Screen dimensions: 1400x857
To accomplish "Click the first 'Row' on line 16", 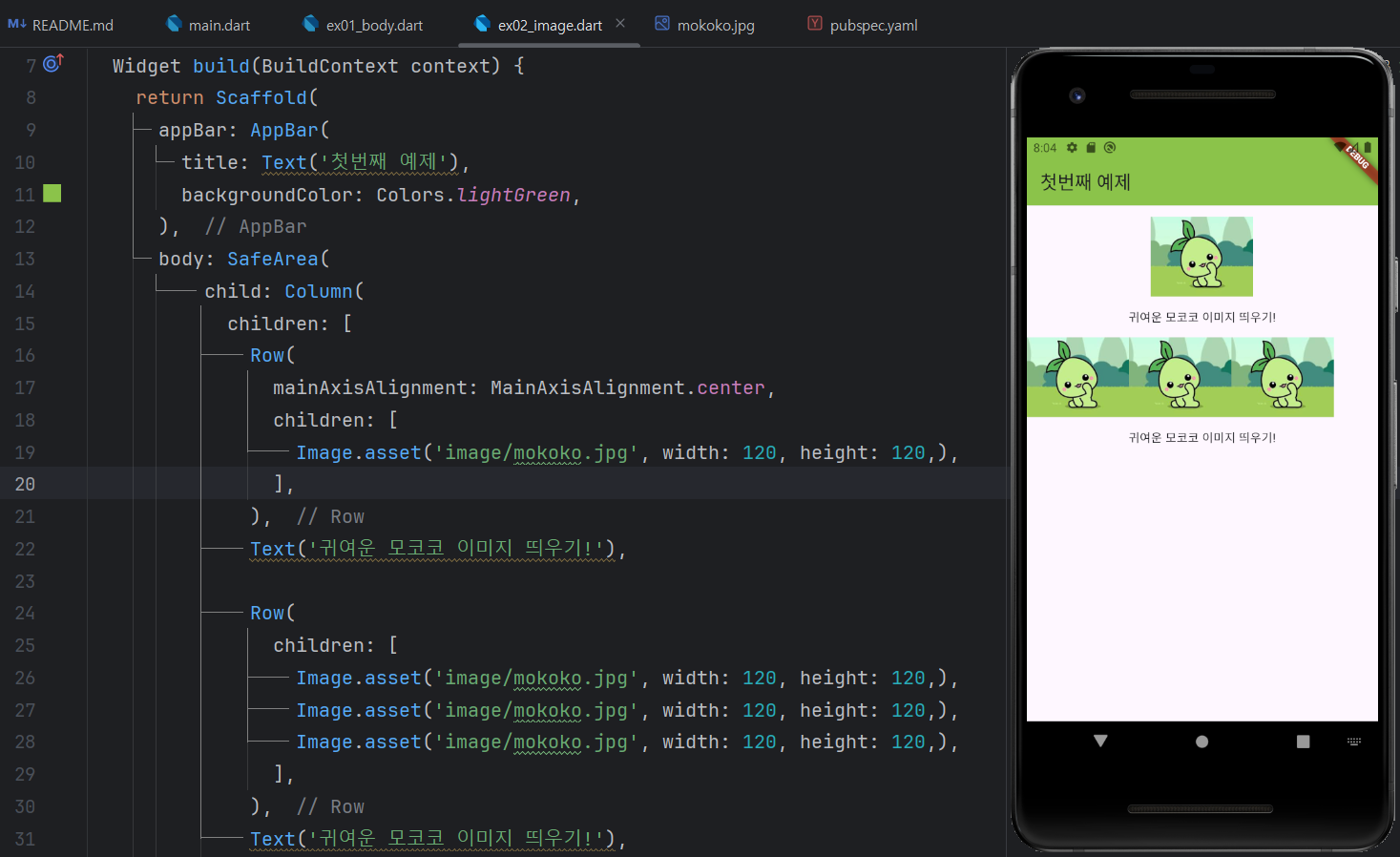I will tap(267, 355).
